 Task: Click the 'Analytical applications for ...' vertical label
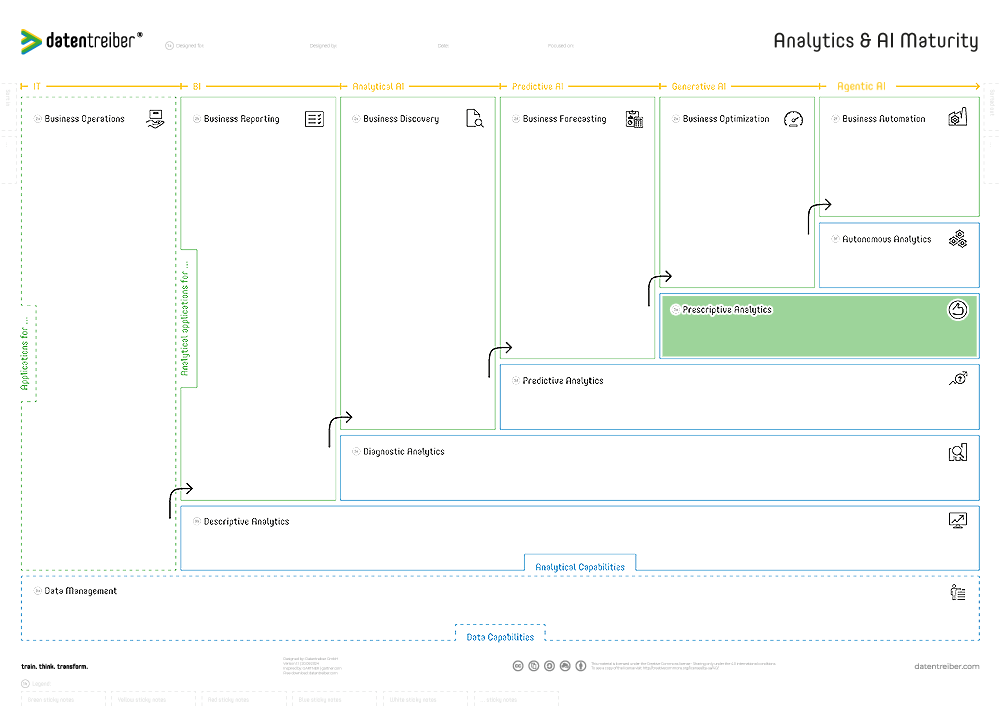click(x=184, y=318)
